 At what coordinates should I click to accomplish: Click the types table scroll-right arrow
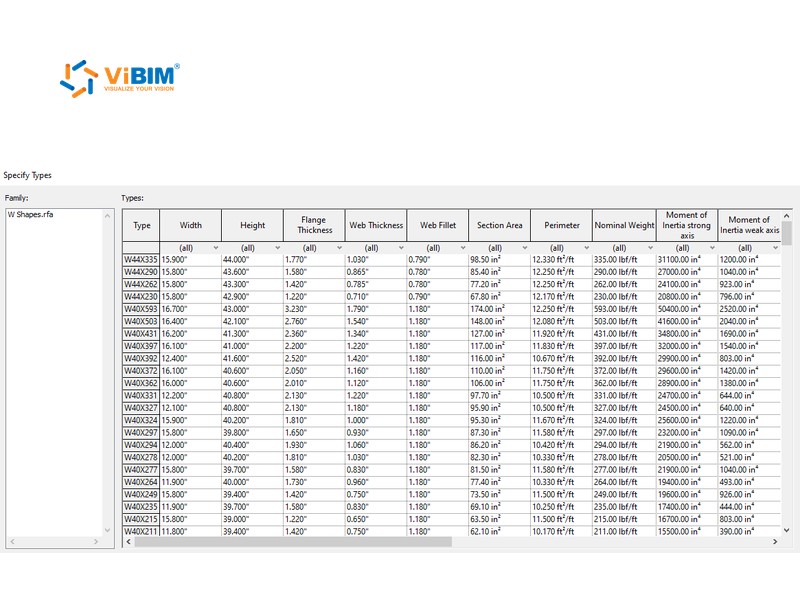775,541
